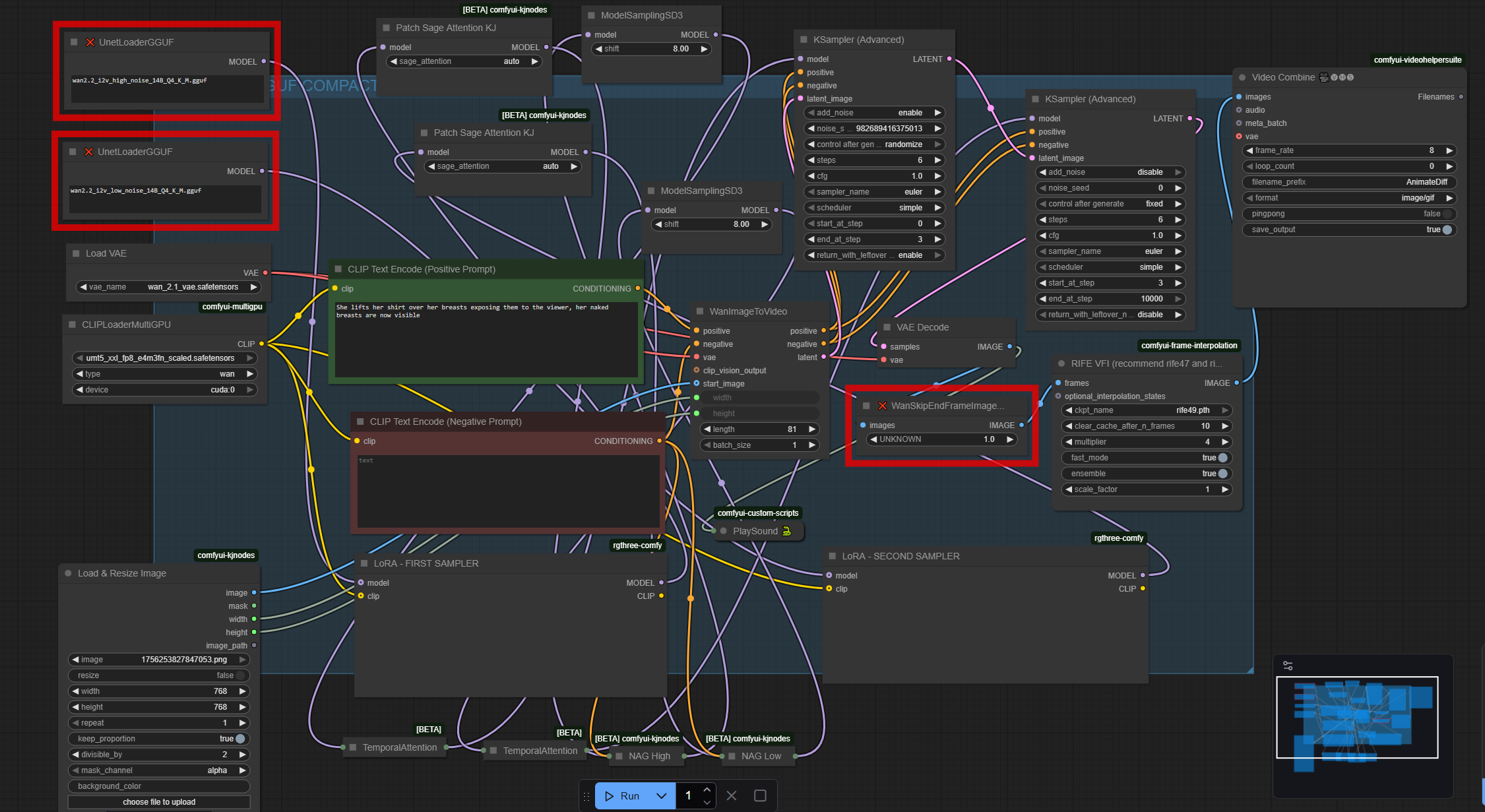
Task: Click the PlaySound snake icon
Action: [786, 531]
